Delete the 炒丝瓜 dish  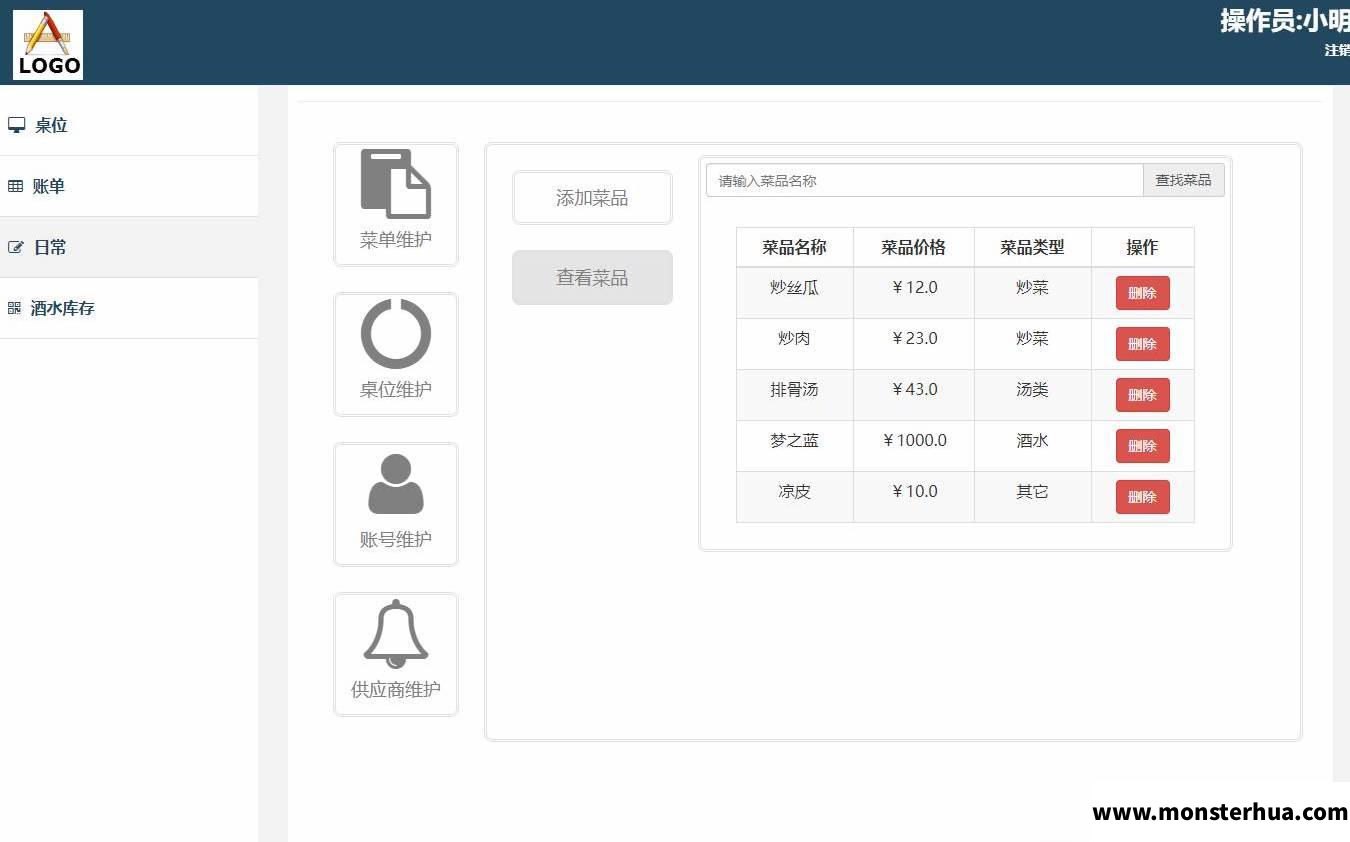pos(1142,293)
